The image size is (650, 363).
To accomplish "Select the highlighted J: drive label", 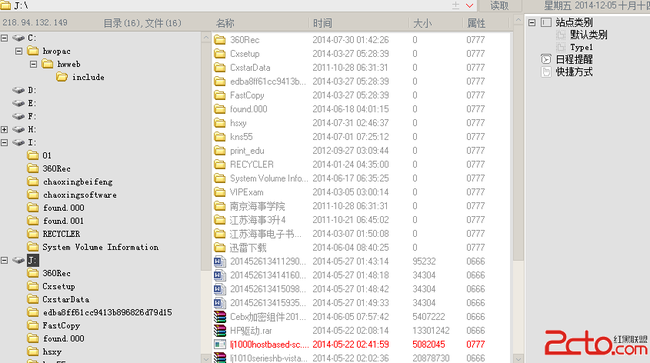I will (x=33, y=260).
